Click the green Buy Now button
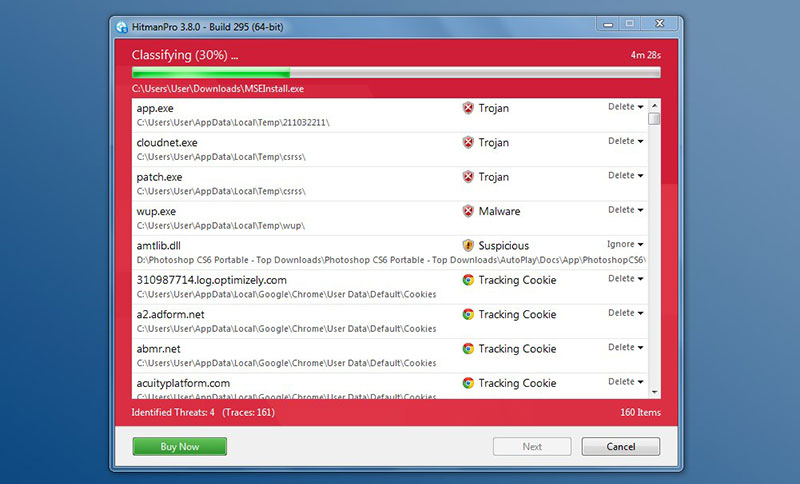Image resolution: width=800 pixels, height=484 pixels. [180, 446]
